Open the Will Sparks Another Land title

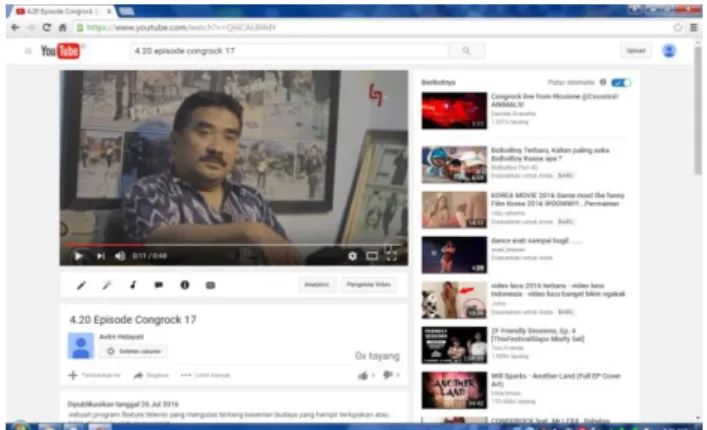[556, 380]
